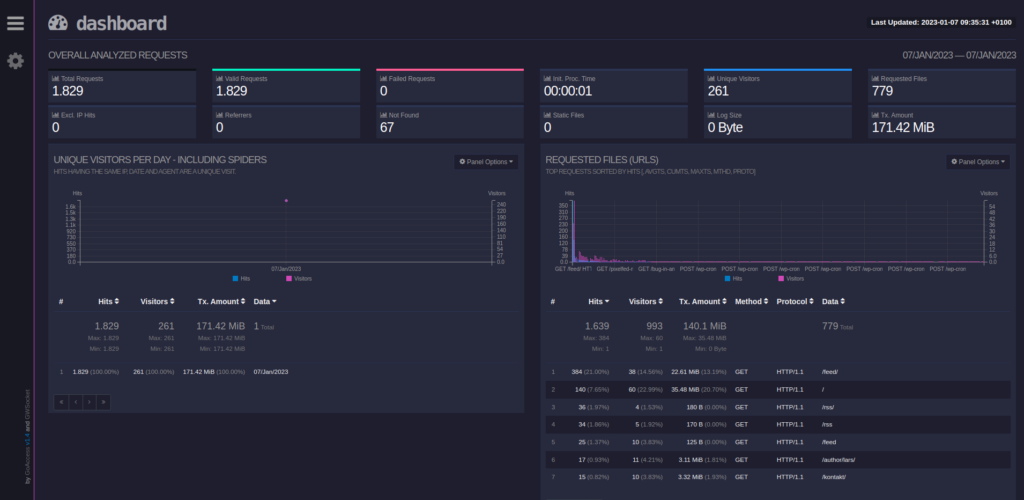Click the 171.42 MiB Tx. Amount stat
Screen dimensions: 1024x500
click(903, 127)
